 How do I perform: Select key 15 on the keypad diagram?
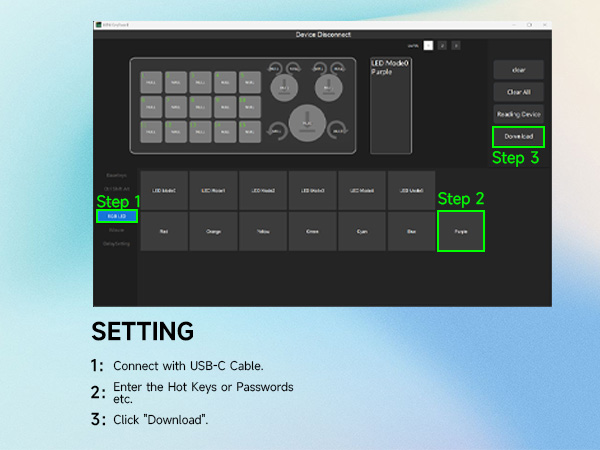click(249, 132)
